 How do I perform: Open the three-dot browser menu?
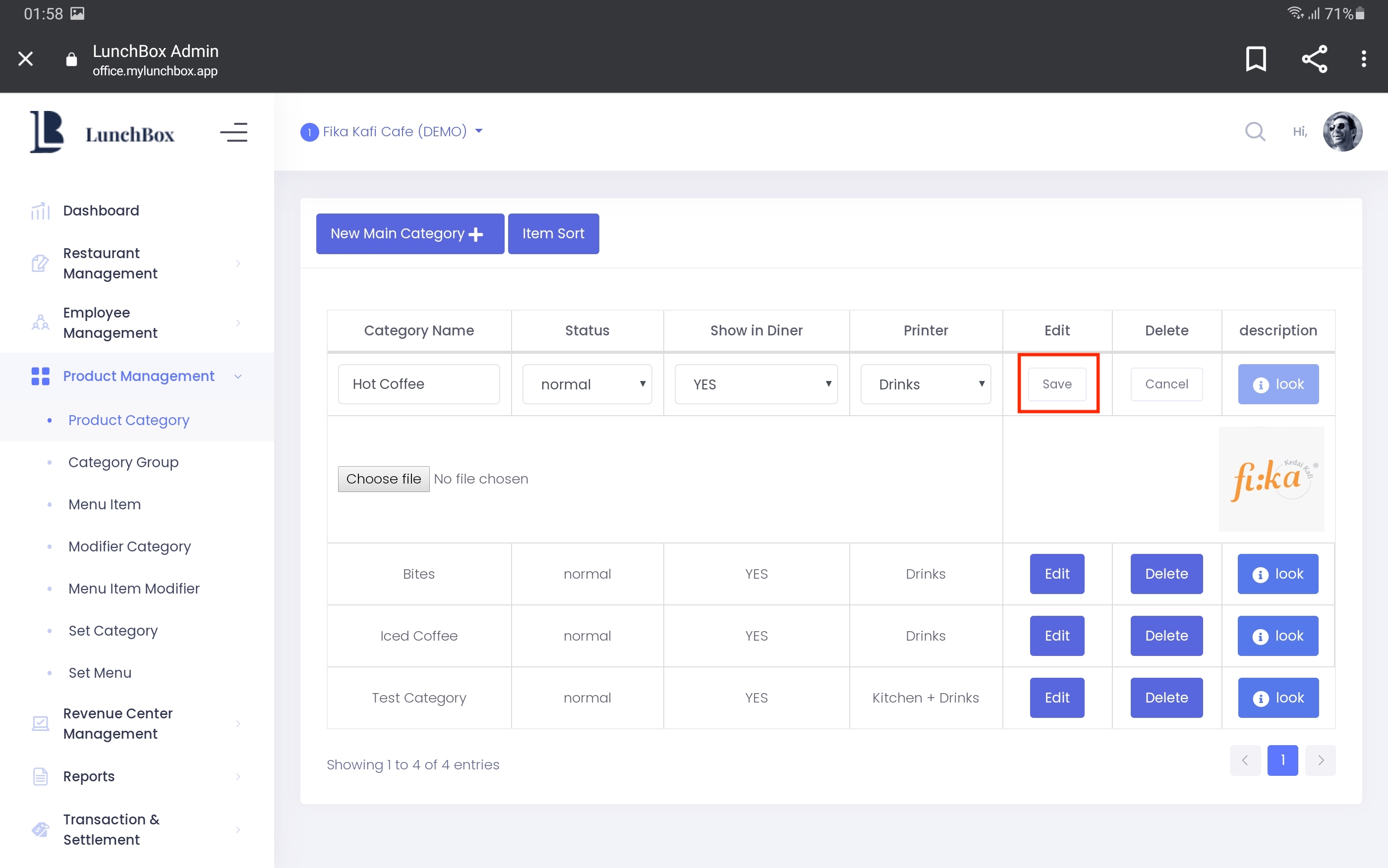pyautogui.click(x=1363, y=58)
